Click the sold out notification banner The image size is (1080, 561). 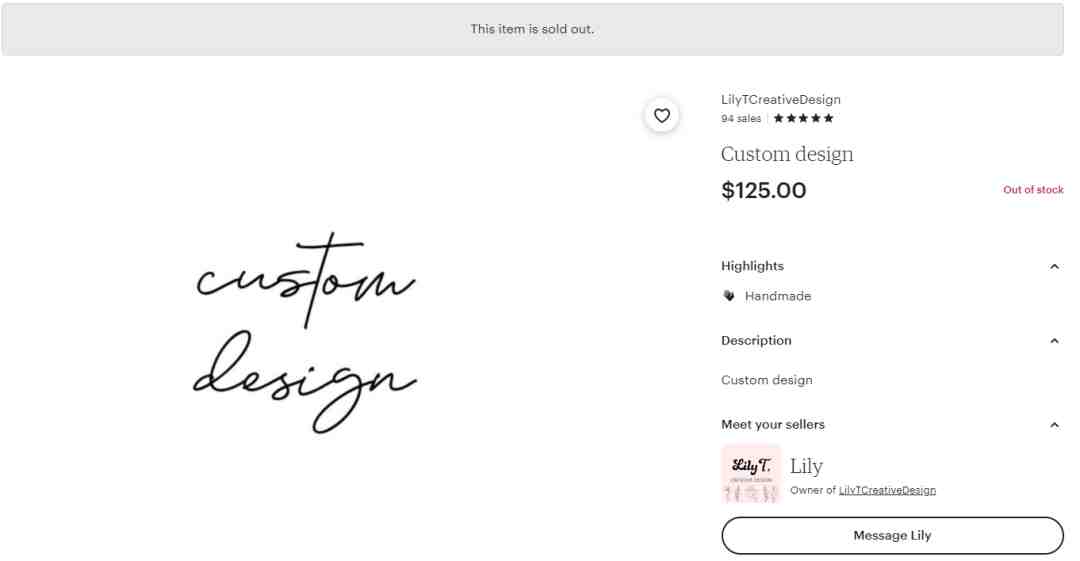(532, 29)
